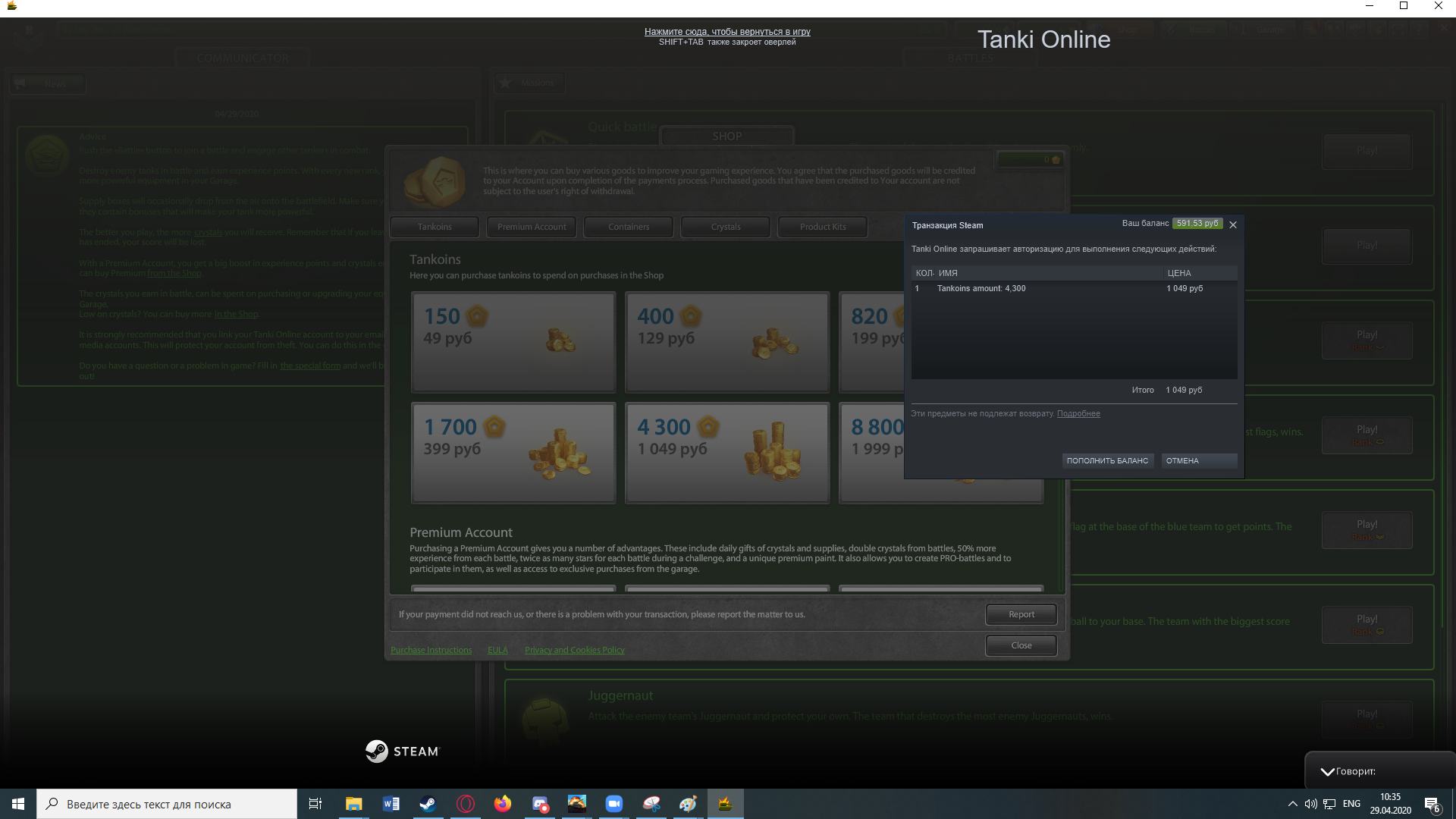Select the 150 tankoins pack for 49 руб
The image size is (1456, 819).
[x=513, y=342]
